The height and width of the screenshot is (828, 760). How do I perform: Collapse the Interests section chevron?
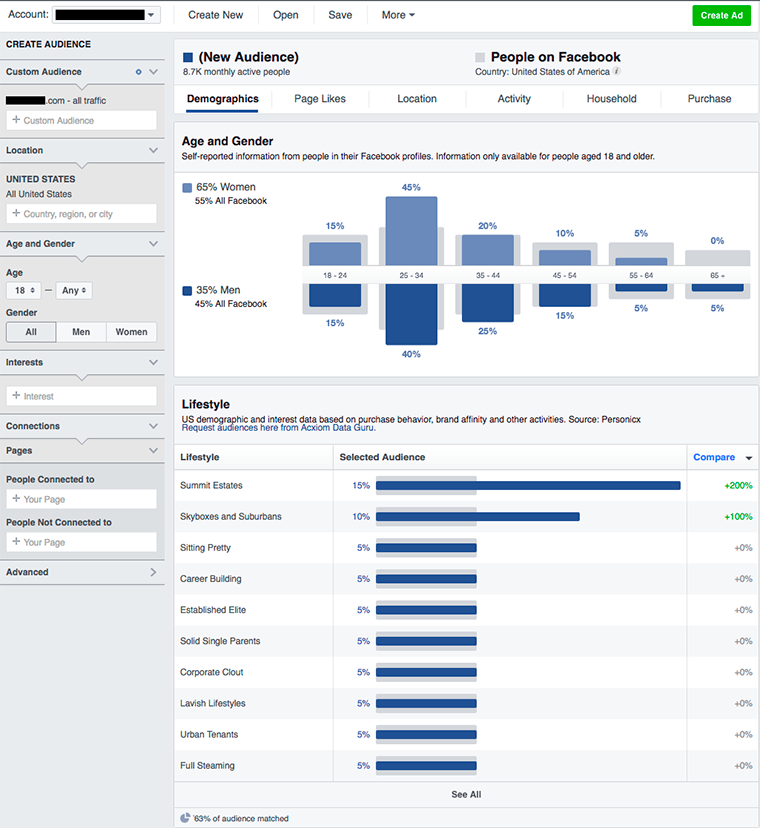coord(154,363)
